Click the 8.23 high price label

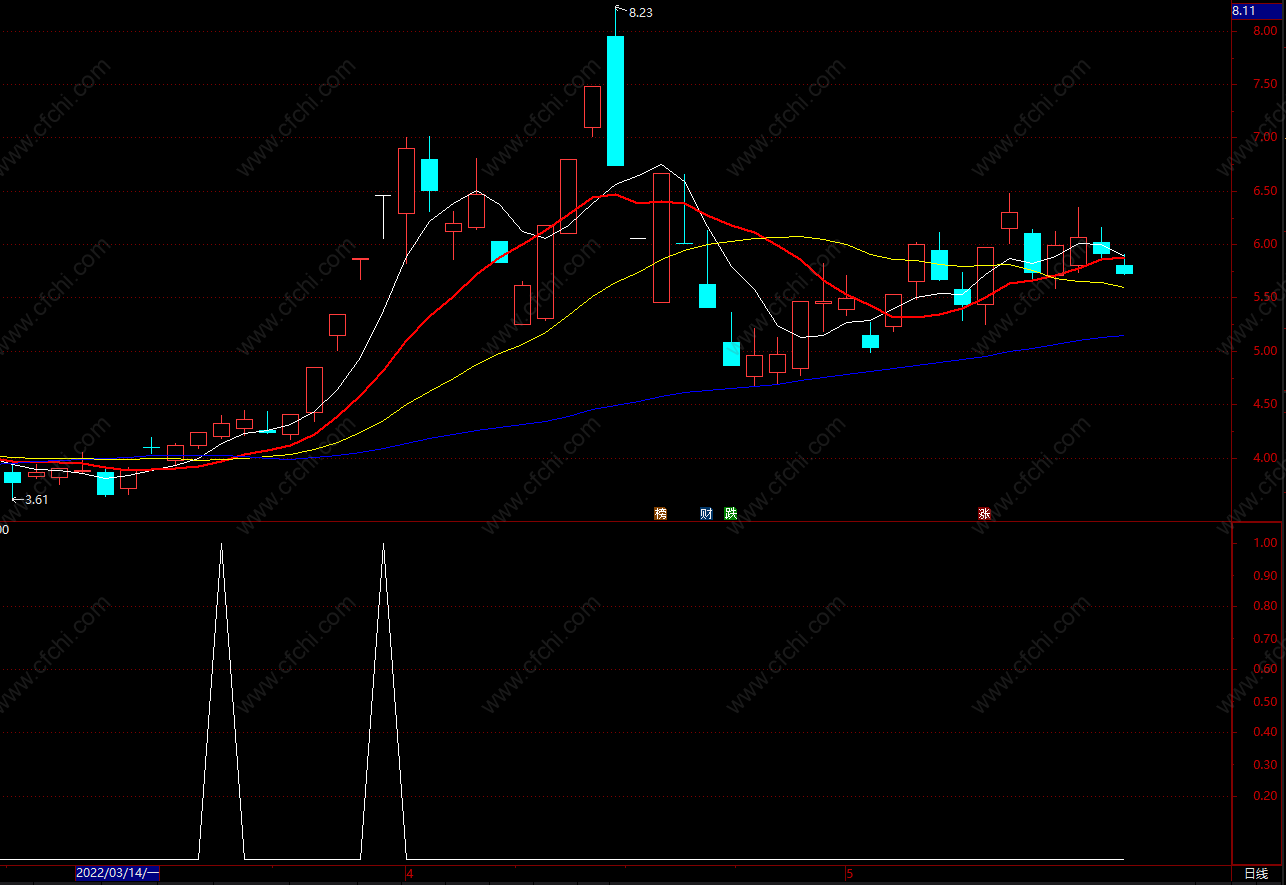tap(640, 13)
